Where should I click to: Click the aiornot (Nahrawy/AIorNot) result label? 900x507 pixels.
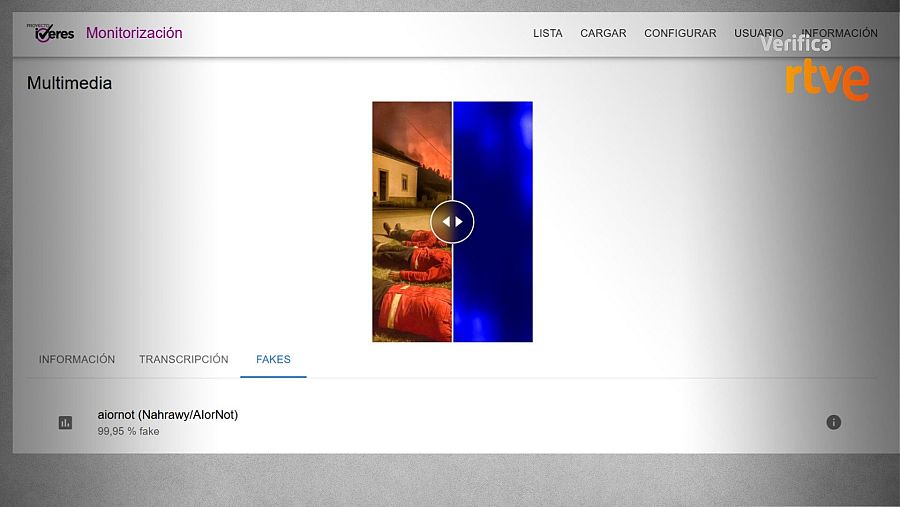click(167, 414)
